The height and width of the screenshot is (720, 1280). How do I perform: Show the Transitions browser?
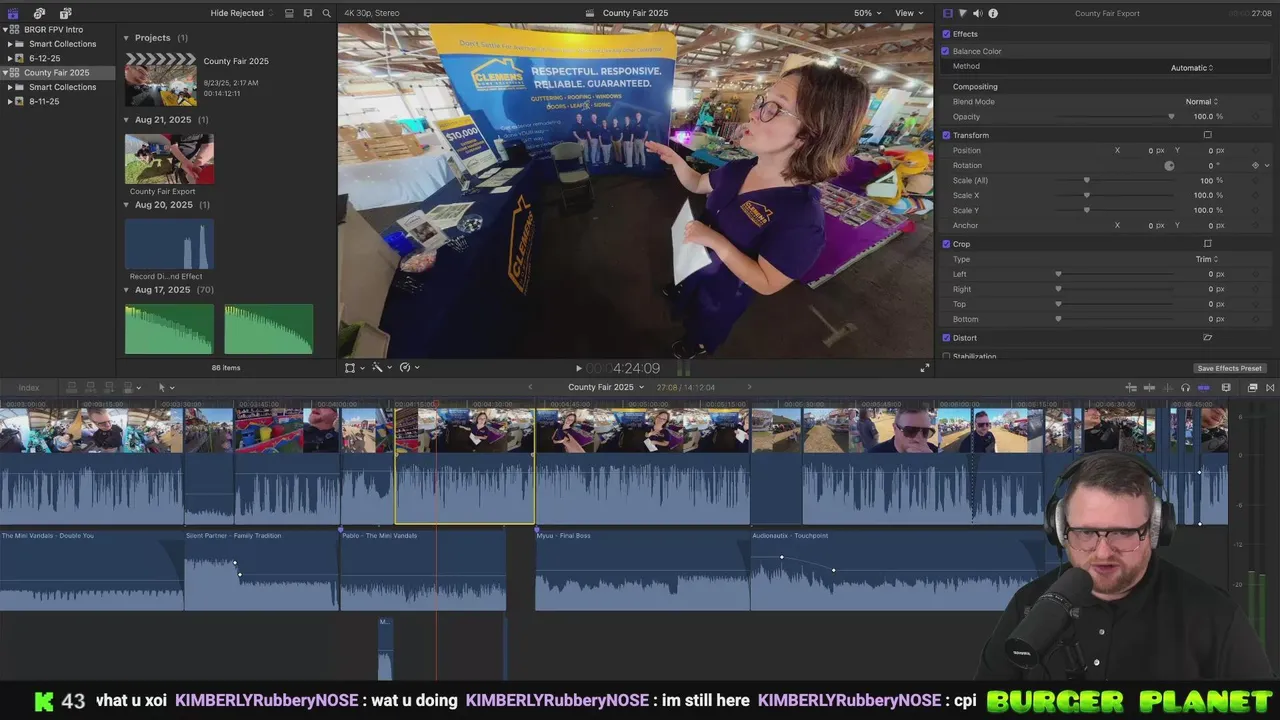pos(1270,387)
